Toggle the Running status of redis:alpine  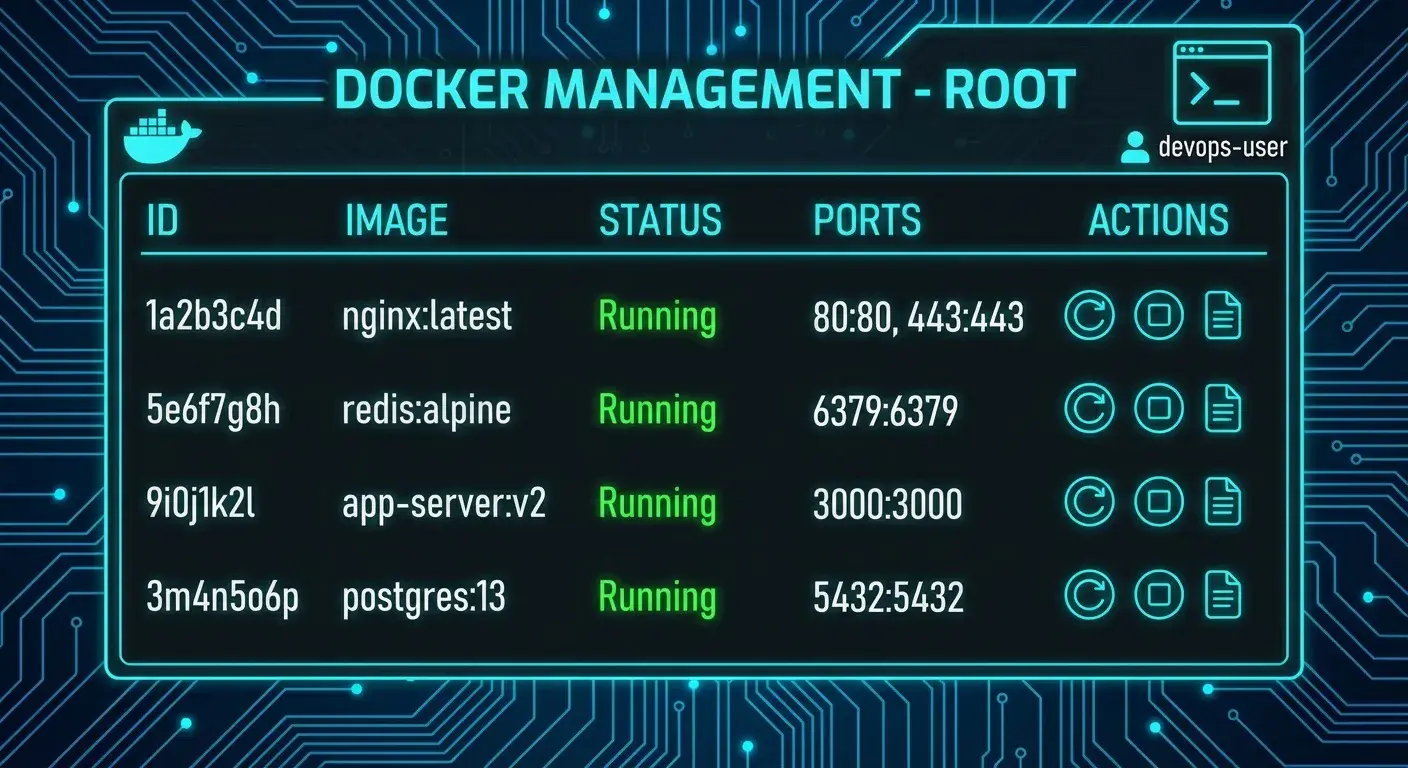coord(657,409)
